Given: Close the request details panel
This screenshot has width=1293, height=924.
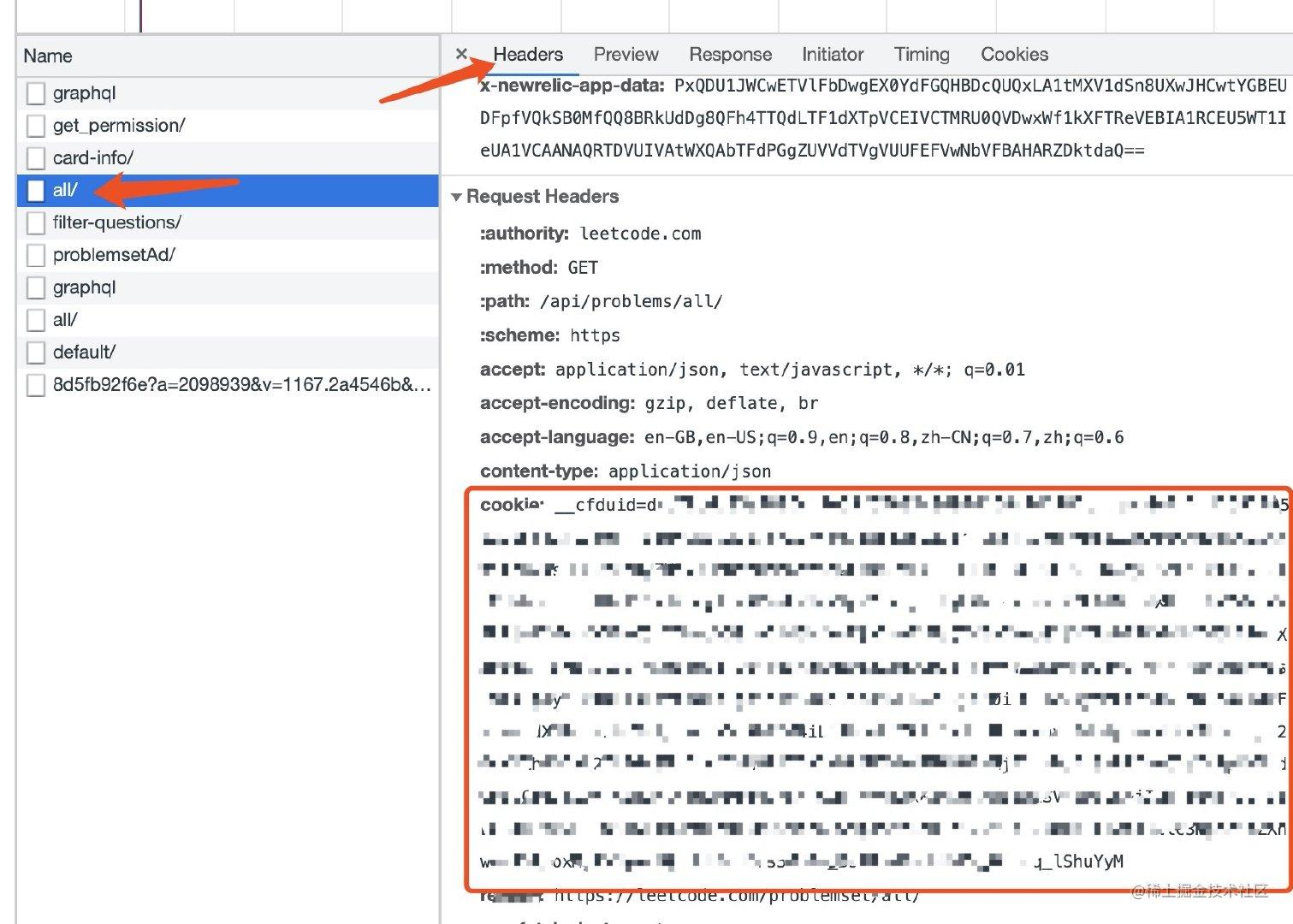Looking at the screenshot, I should point(461,54).
